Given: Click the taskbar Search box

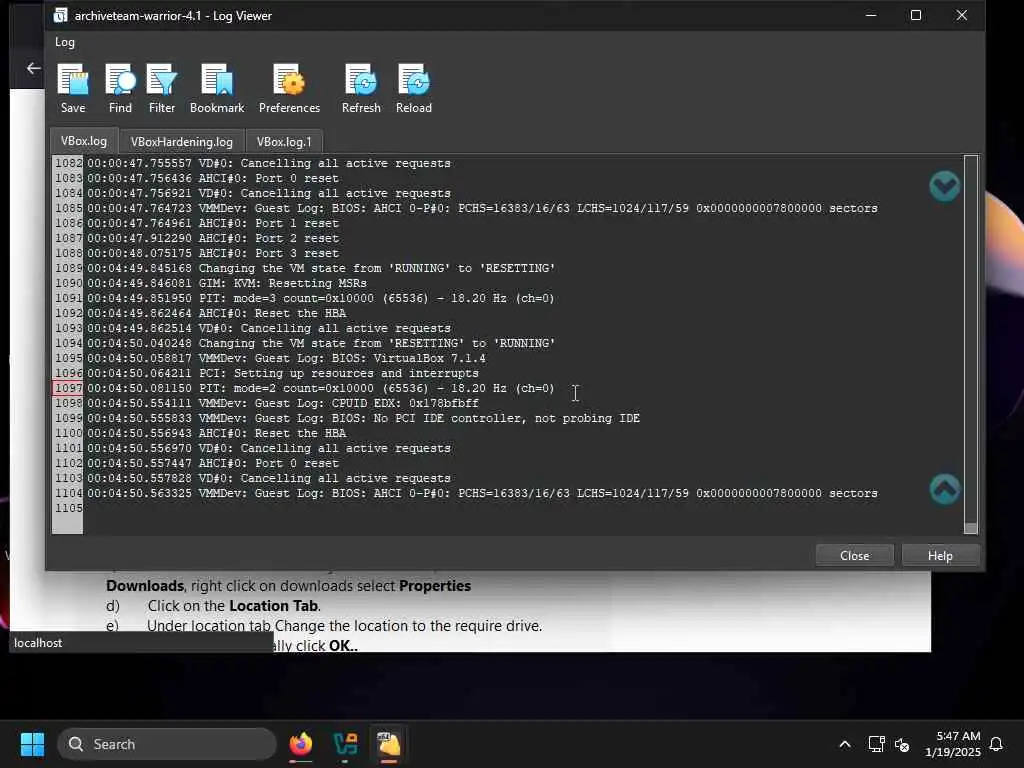Looking at the screenshot, I should pos(167,744).
